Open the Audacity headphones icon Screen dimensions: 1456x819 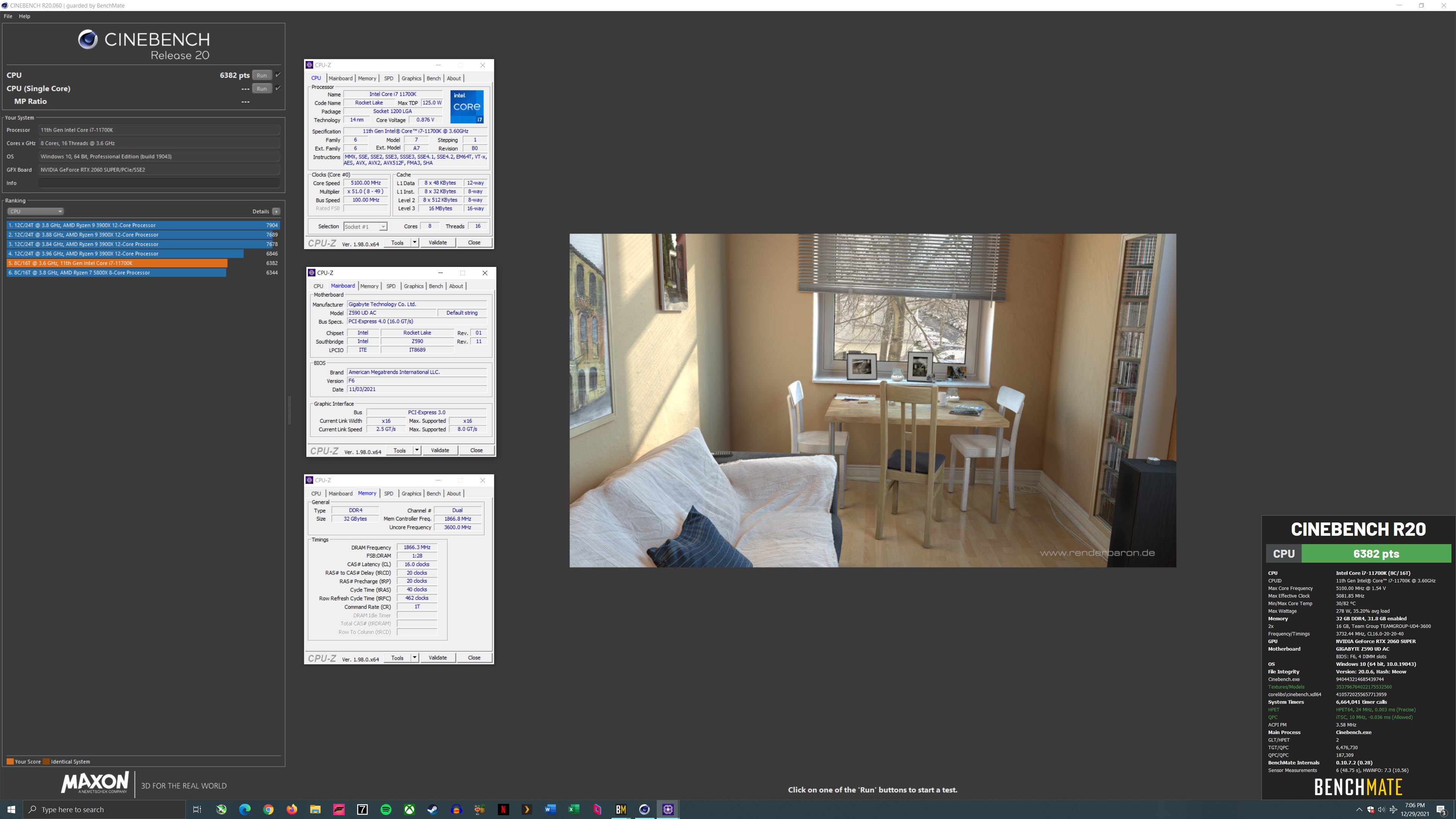coord(456,810)
